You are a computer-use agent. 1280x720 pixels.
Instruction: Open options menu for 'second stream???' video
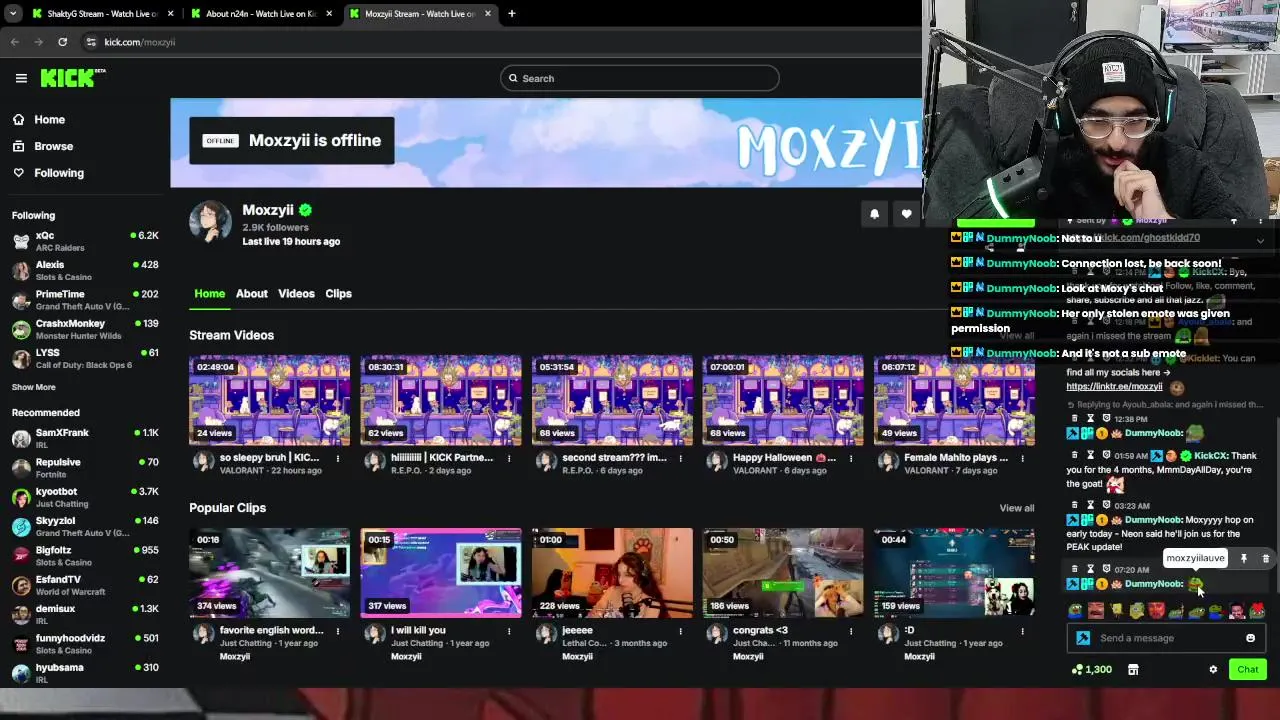(x=680, y=458)
